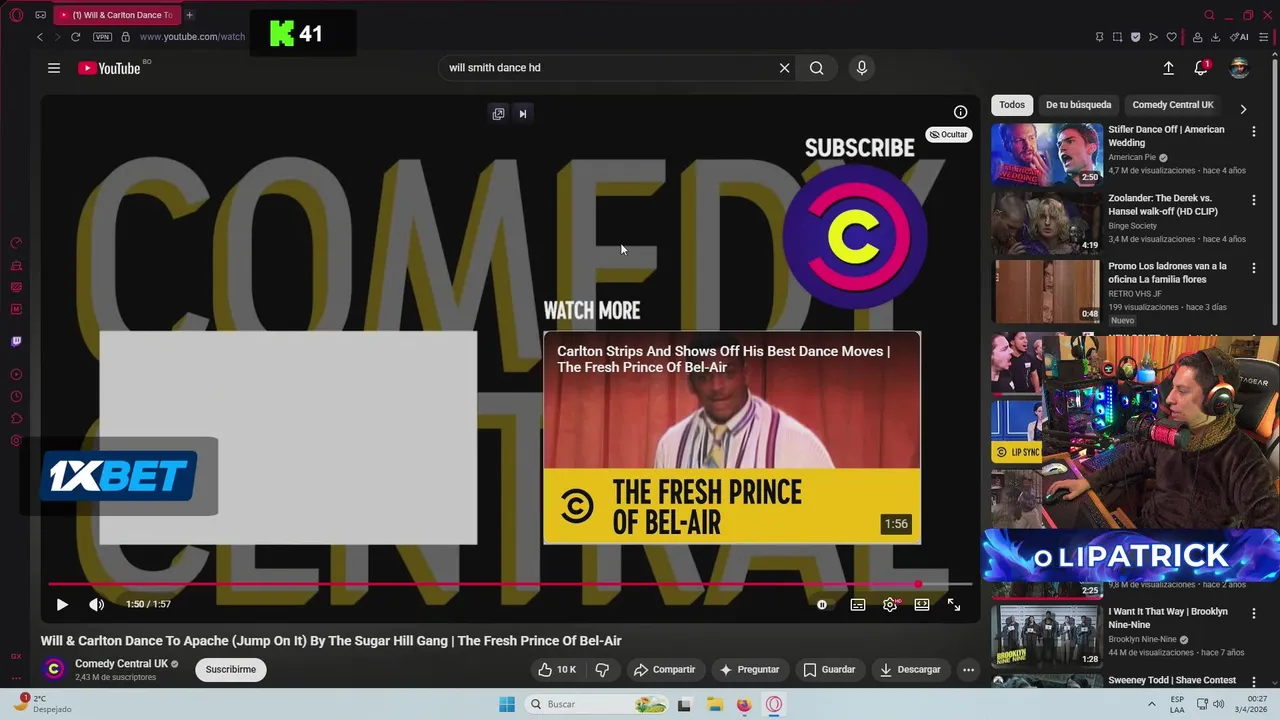Open options for 'Stifler Dance Off' video
Viewport: 1280px width, 720px height.
point(1253,131)
